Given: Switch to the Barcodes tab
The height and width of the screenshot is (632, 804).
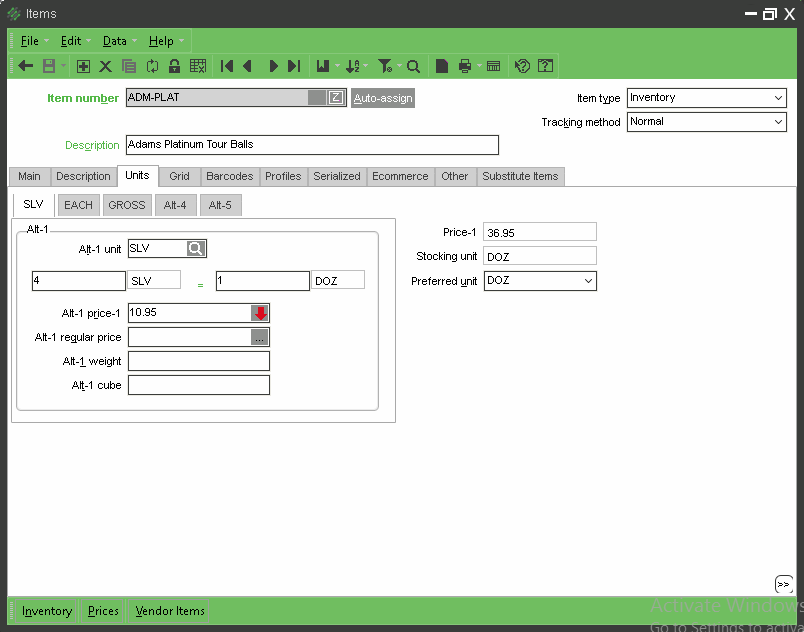Looking at the screenshot, I should coord(230,176).
